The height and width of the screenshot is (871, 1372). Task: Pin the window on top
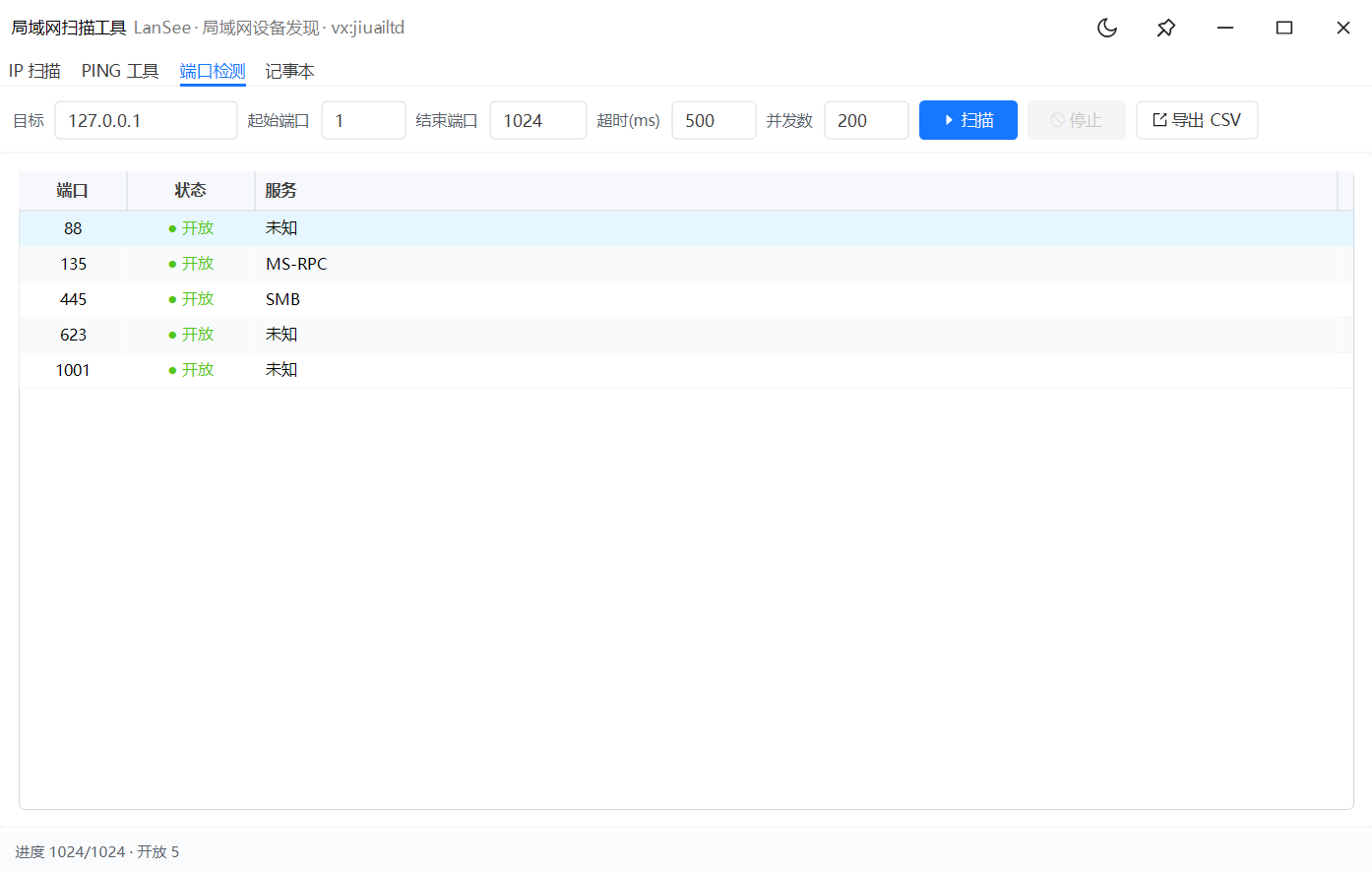tap(1166, 28)
